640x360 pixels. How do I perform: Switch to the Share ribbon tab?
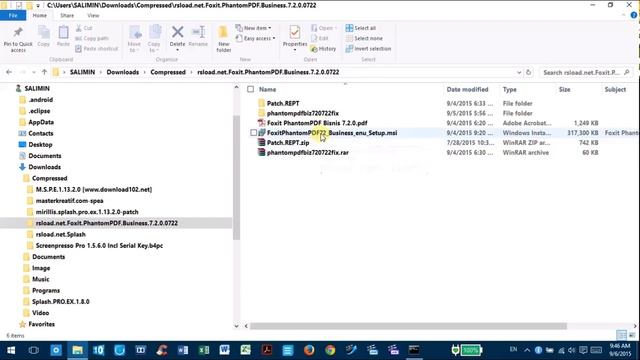coord(67,16)
